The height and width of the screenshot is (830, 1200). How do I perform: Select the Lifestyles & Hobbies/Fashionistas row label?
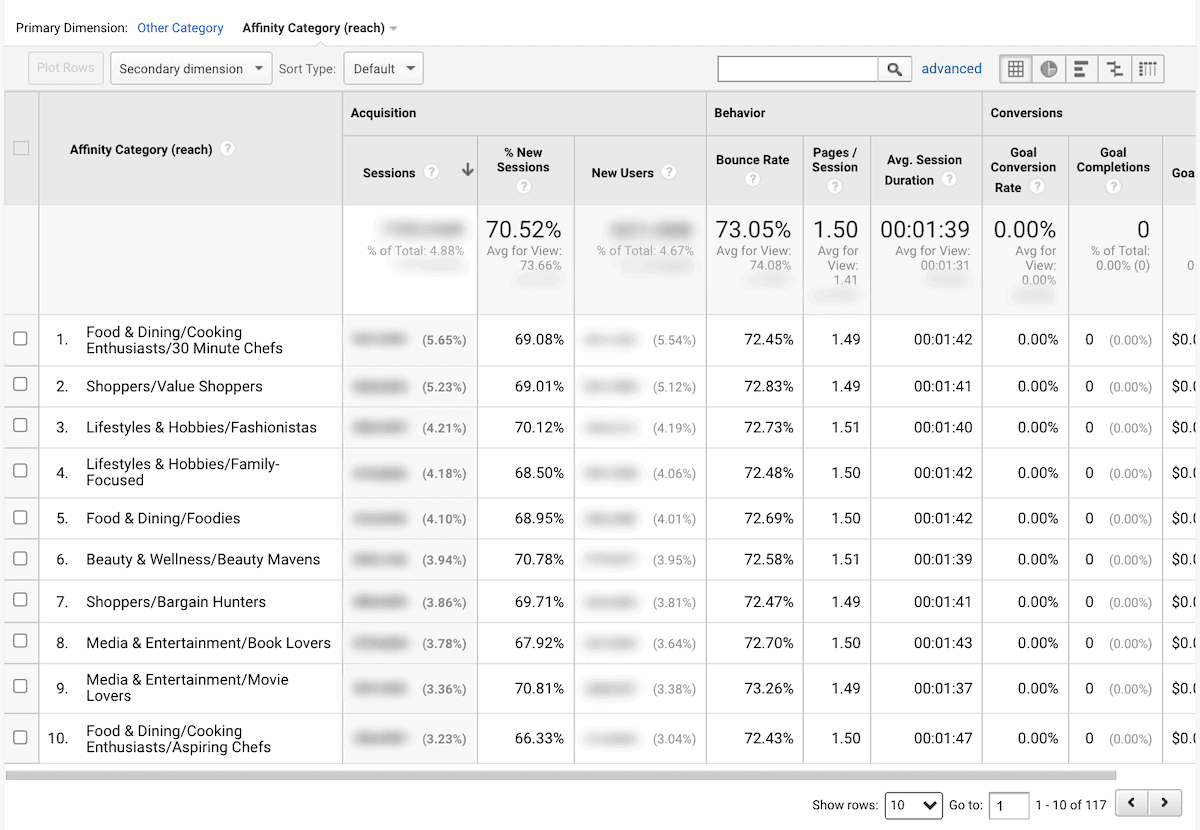pyautogui.click(x=201, y=427)
